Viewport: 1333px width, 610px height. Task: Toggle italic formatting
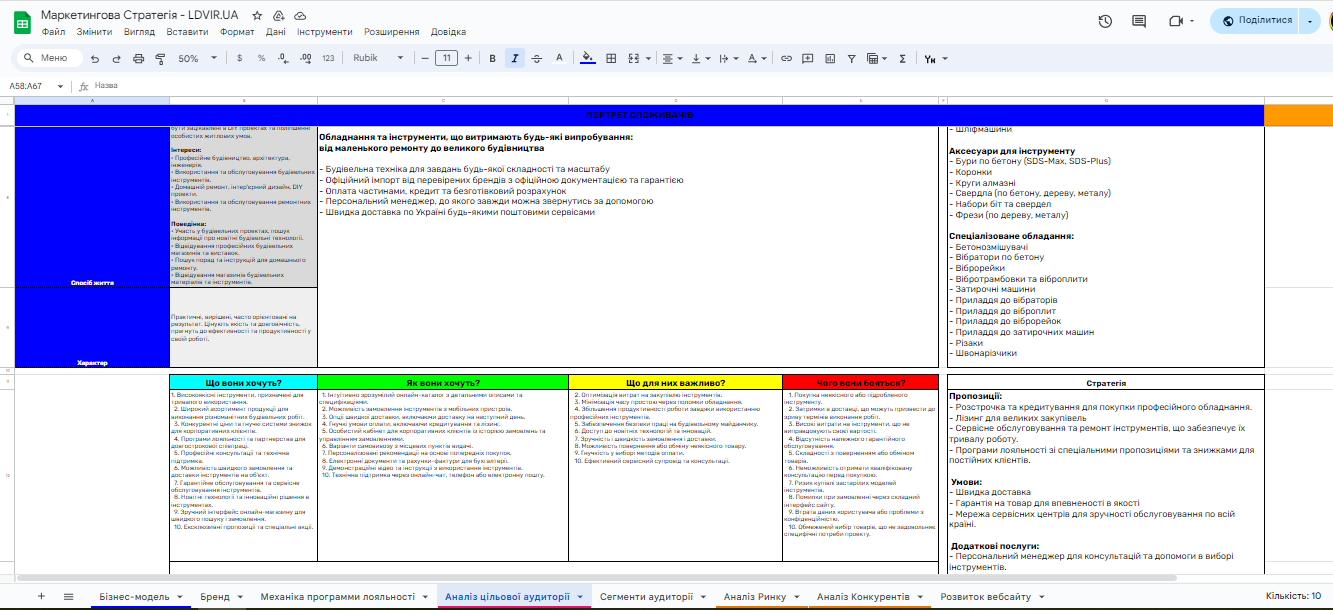tap(514, 58)
